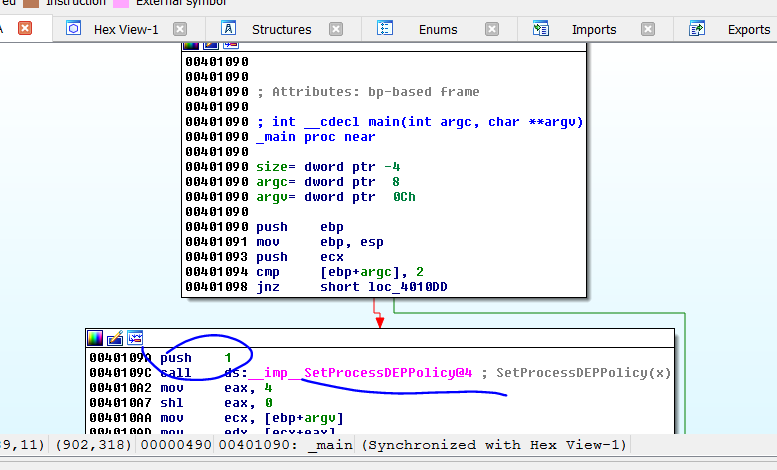Set node color on SetProcessDEPPolicy block
The image size is (777, 470).
click(95, 337)
